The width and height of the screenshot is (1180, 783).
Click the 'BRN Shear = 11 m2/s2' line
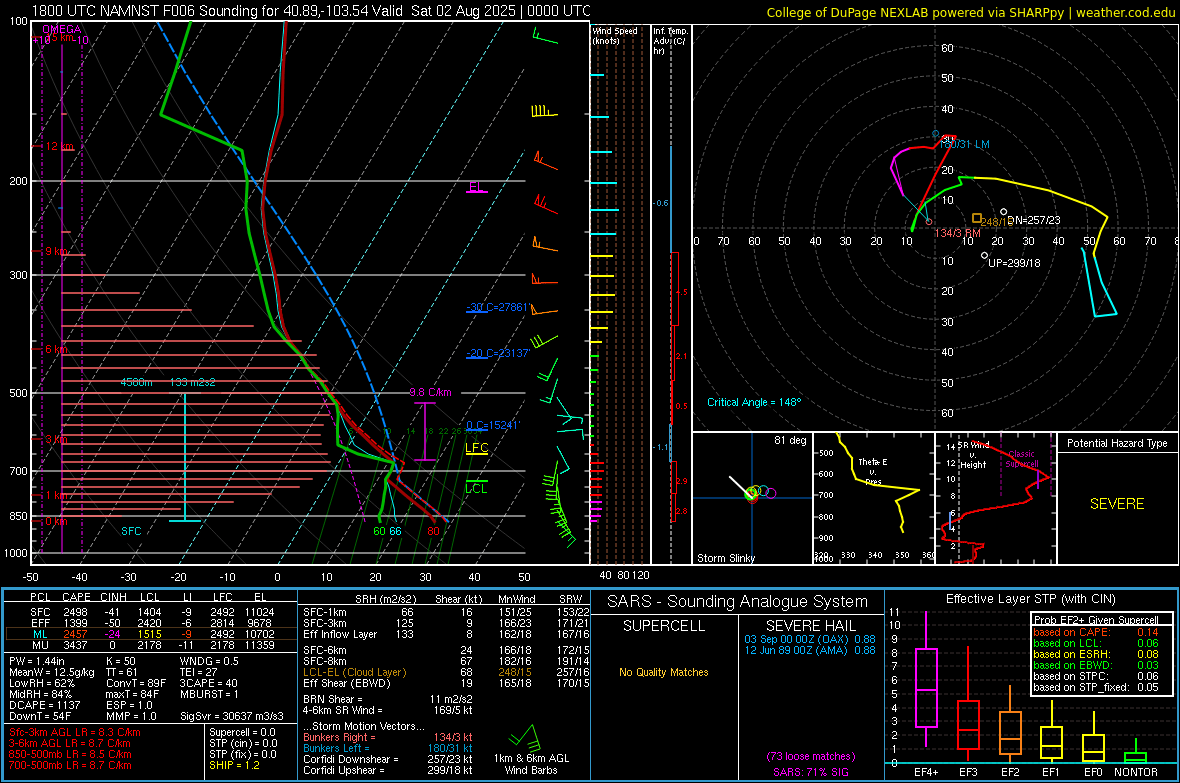(388, 699)
